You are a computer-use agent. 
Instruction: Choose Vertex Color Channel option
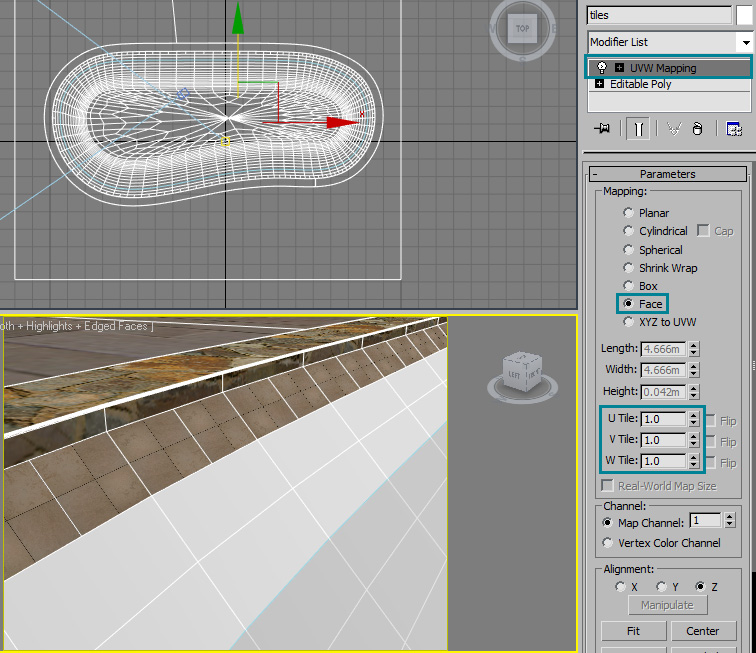pos(608,543)
